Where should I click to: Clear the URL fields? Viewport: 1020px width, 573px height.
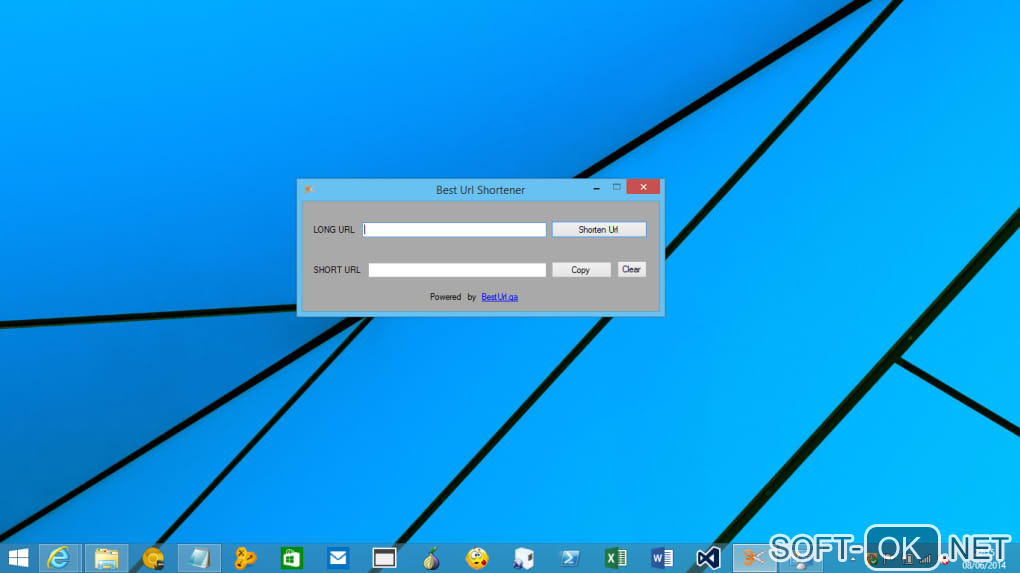[632, 269]
